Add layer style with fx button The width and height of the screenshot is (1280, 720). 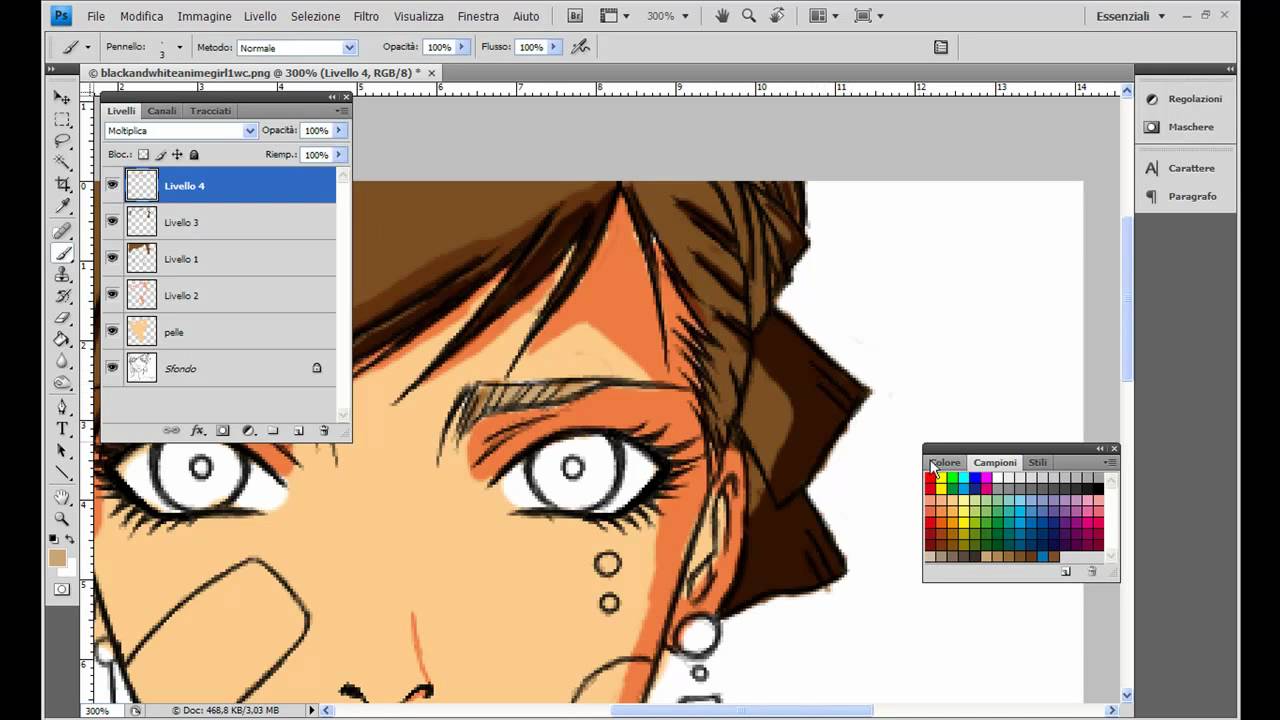(197, 430)
